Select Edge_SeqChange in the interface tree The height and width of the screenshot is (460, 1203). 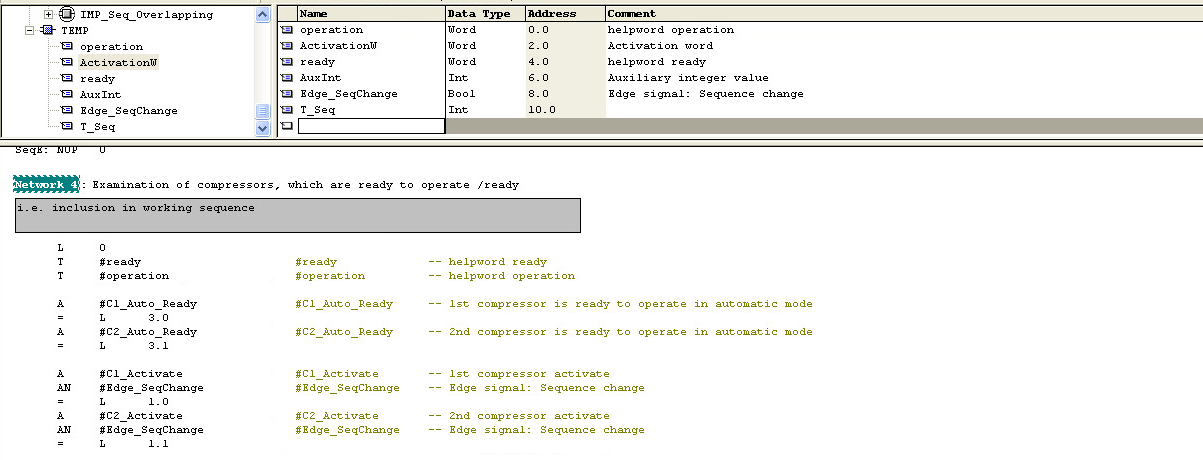(x=128, y=111)
